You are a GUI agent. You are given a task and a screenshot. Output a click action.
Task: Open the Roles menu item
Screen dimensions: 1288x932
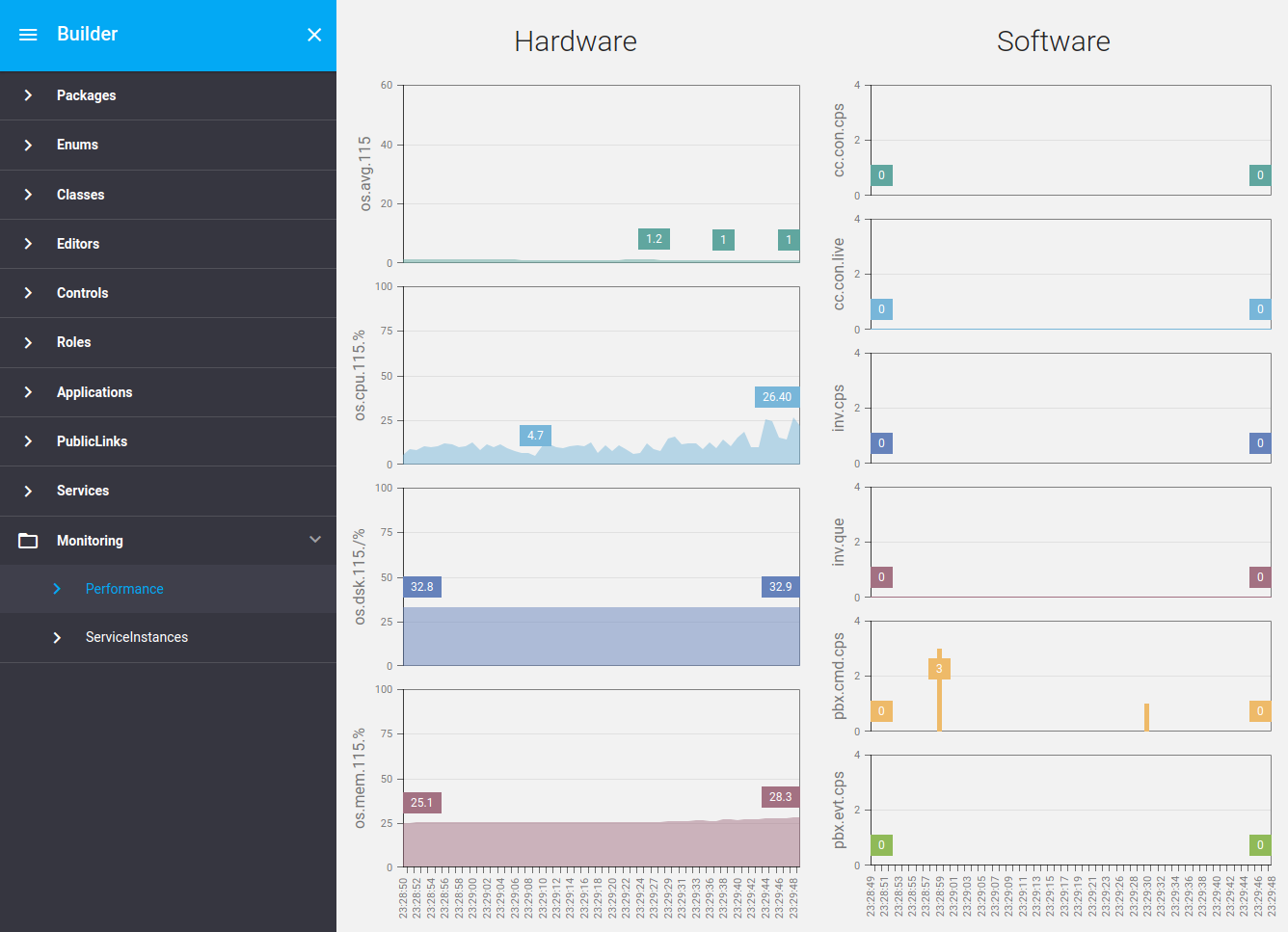click(168, 342)
